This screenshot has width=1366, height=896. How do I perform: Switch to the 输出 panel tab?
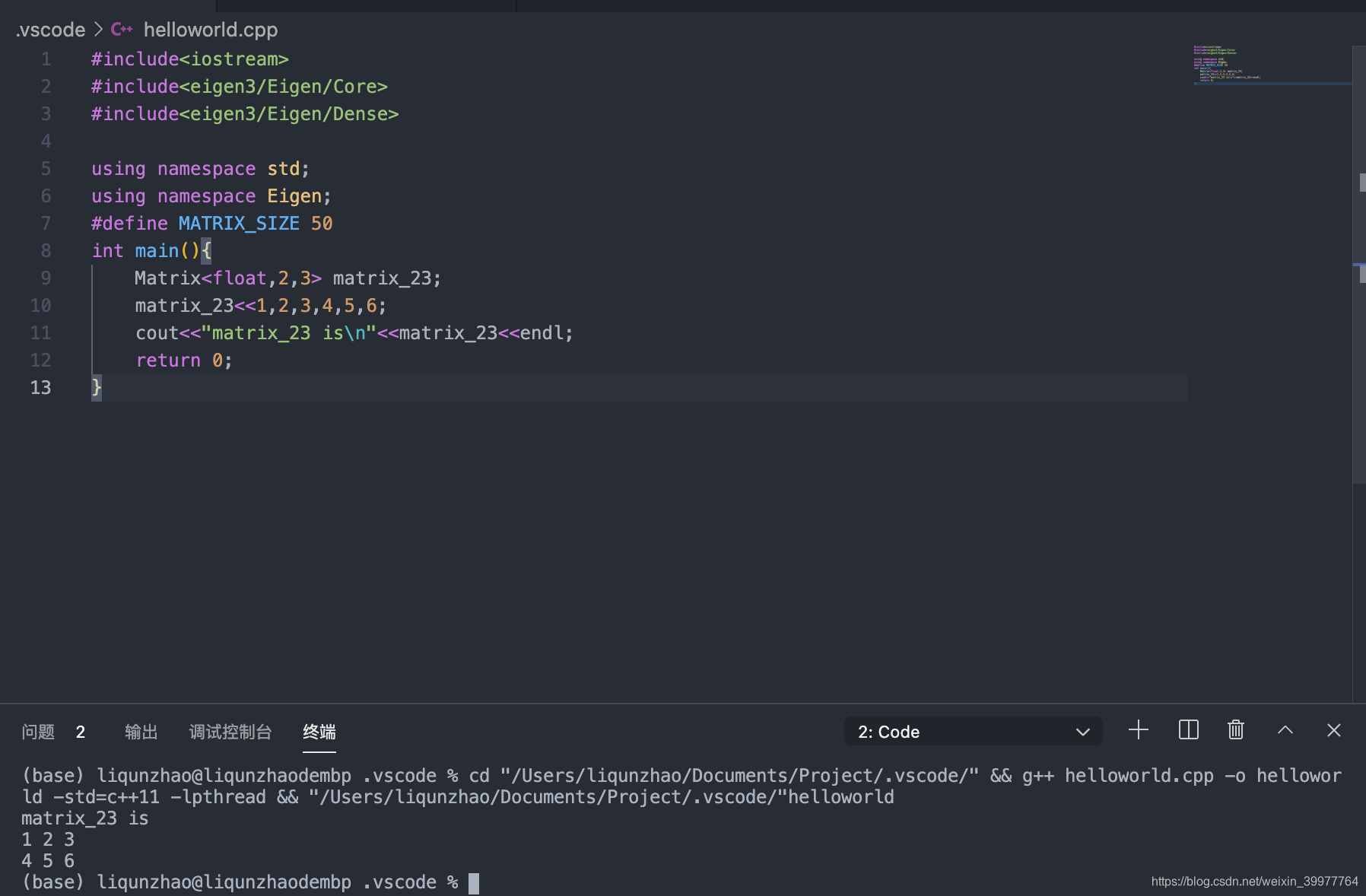pyautogui.click(x=141, y=732)
